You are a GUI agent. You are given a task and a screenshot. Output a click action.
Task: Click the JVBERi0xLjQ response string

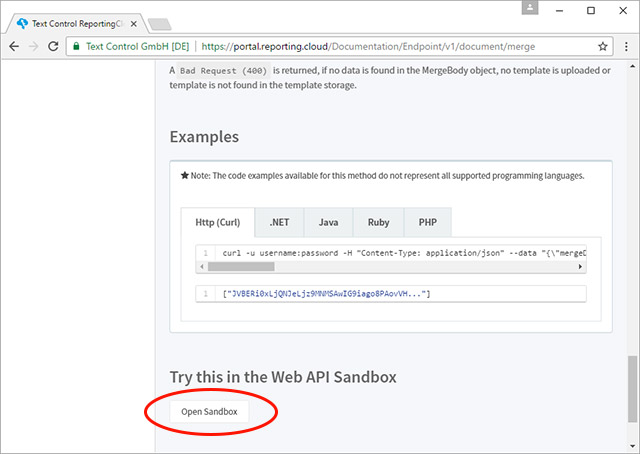point(327,294)
